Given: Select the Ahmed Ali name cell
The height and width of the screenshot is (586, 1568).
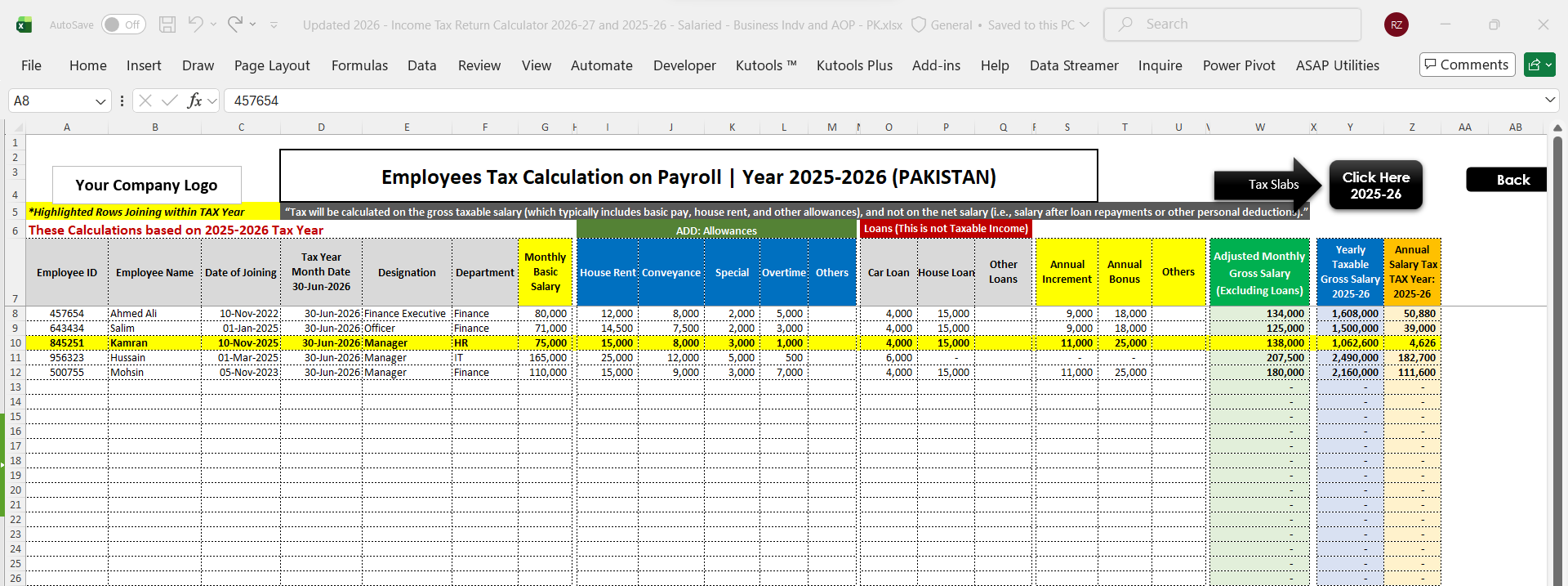Looking at the screenshot, I should (x=154, y=314).
